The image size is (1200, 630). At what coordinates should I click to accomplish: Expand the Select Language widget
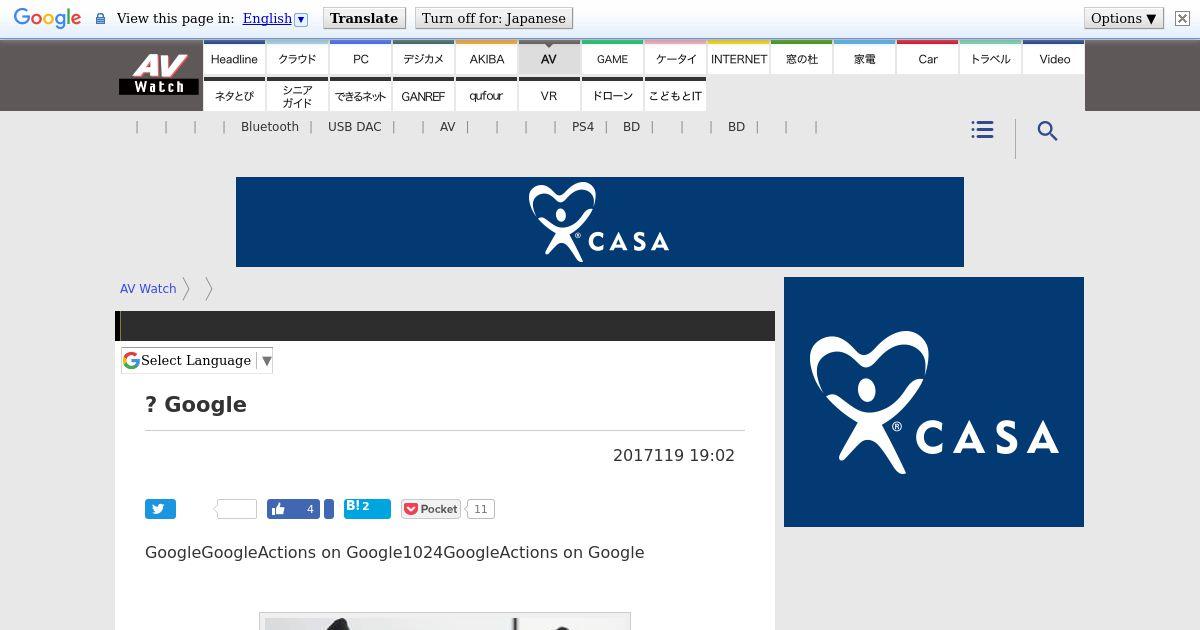coord(197,360)
